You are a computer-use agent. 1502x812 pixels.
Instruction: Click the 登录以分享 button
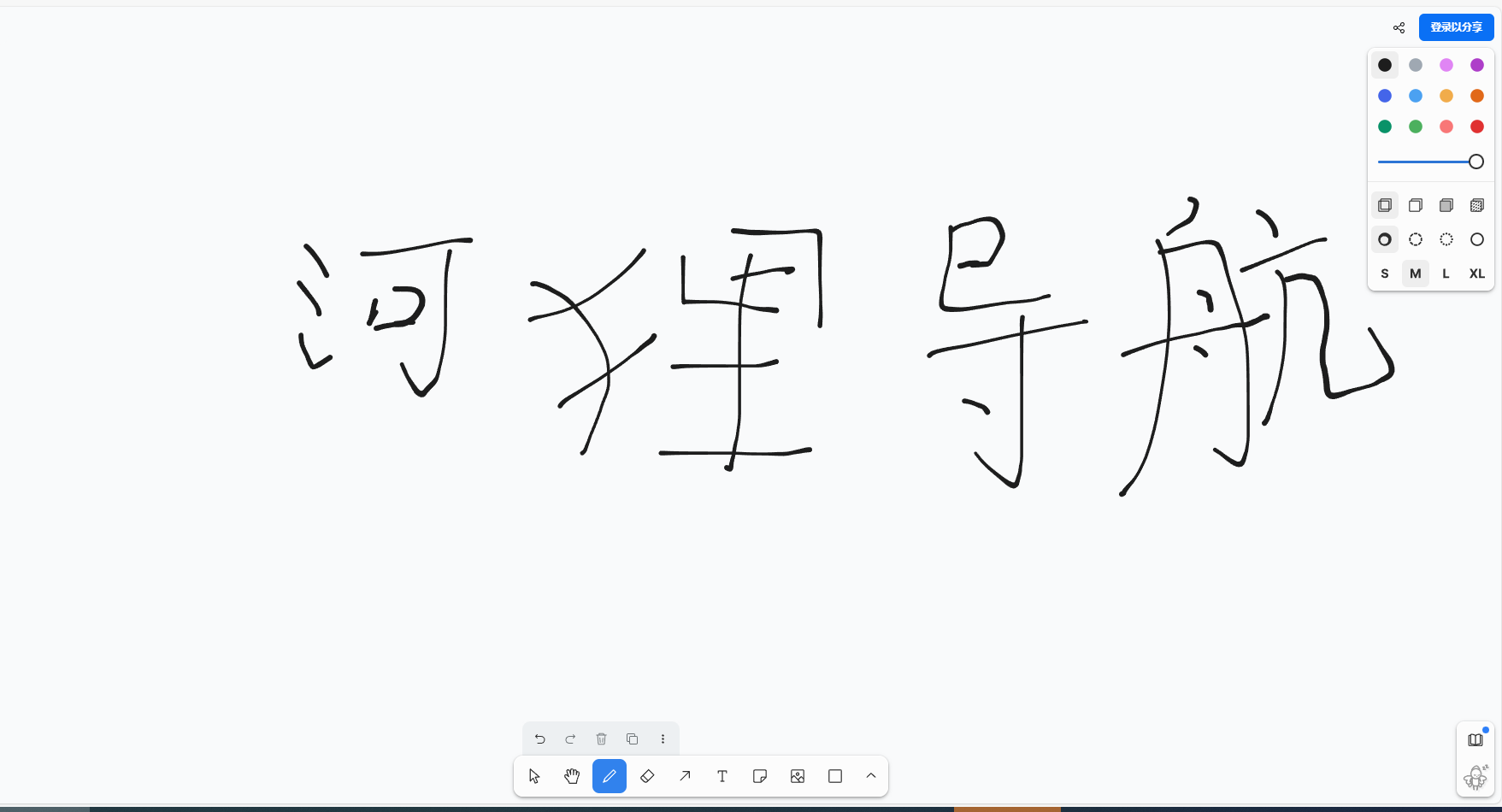click(1456, 26)
